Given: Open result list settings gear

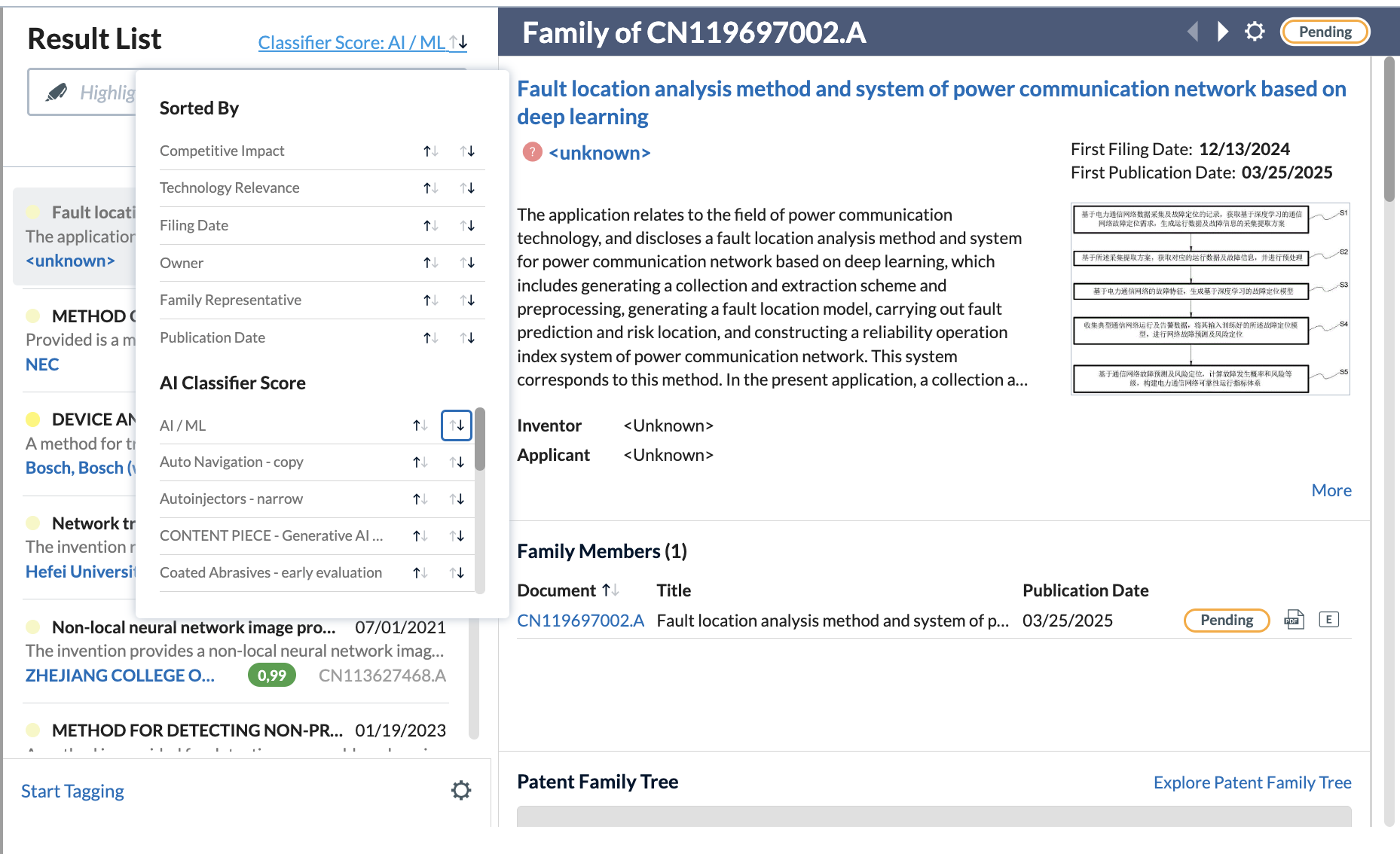Looking at the screenshot, I should click(461, 790).
